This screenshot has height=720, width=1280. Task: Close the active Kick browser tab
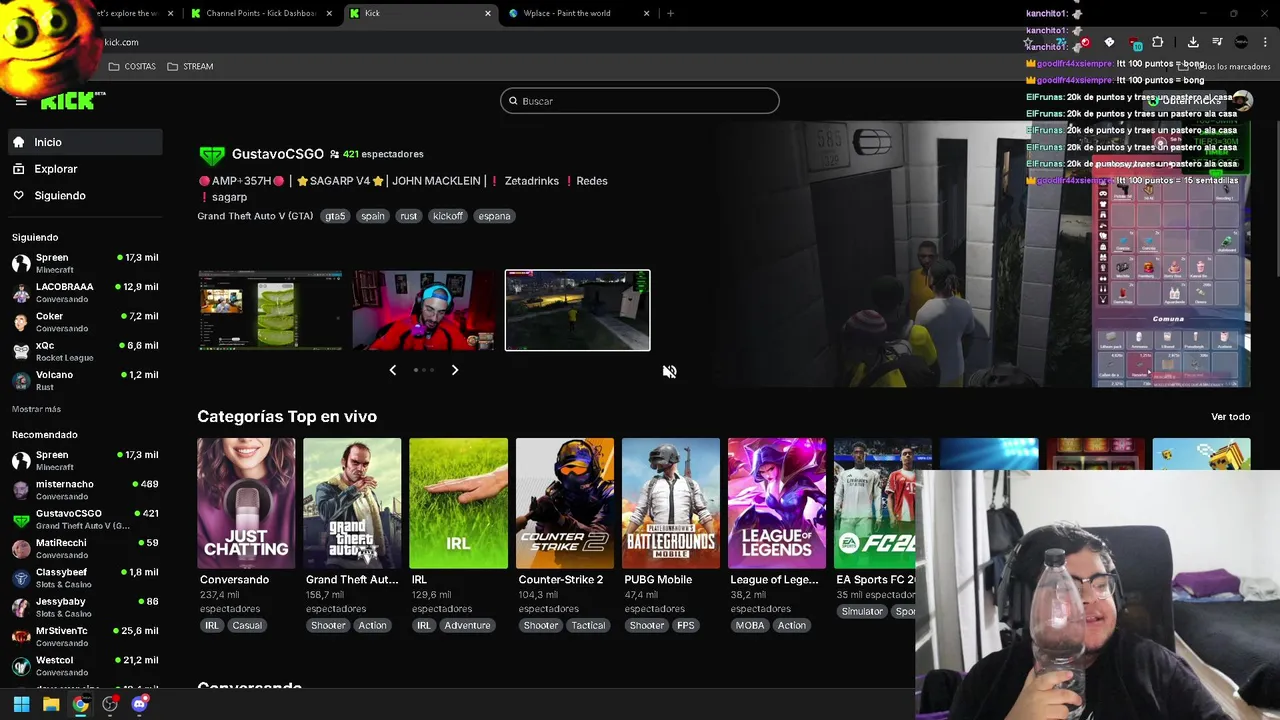click(488, 13)
